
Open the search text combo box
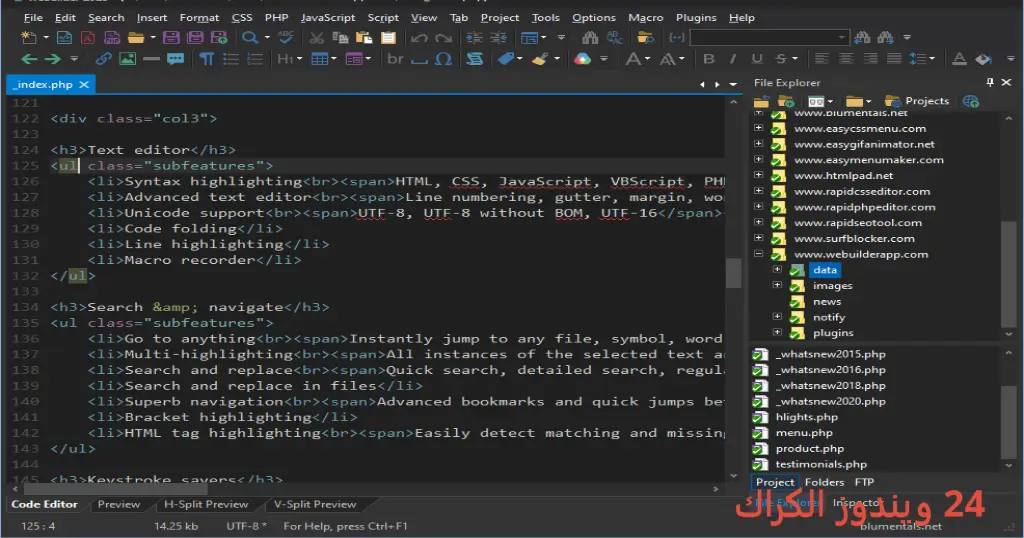(x=769, y=38)
